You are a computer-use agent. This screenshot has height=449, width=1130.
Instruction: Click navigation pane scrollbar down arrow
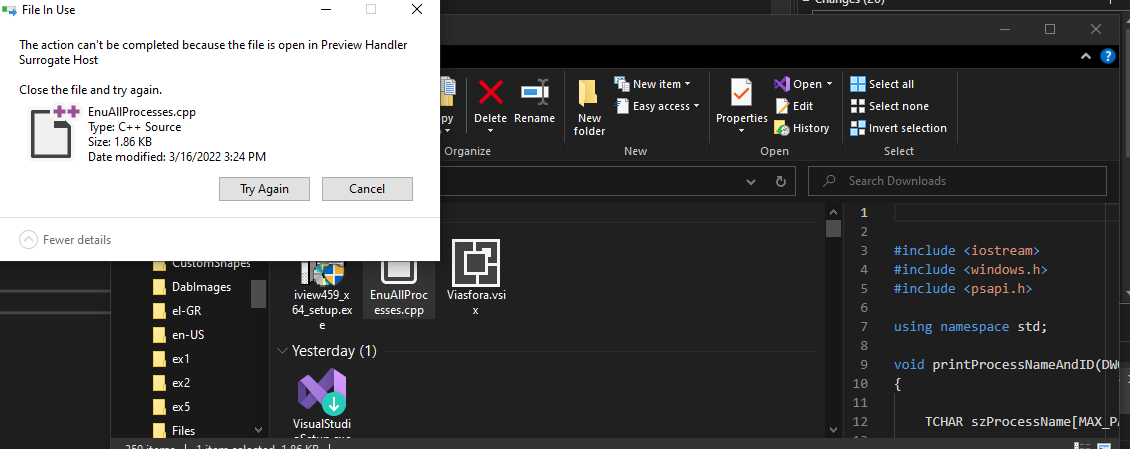[x=259, y=430]
